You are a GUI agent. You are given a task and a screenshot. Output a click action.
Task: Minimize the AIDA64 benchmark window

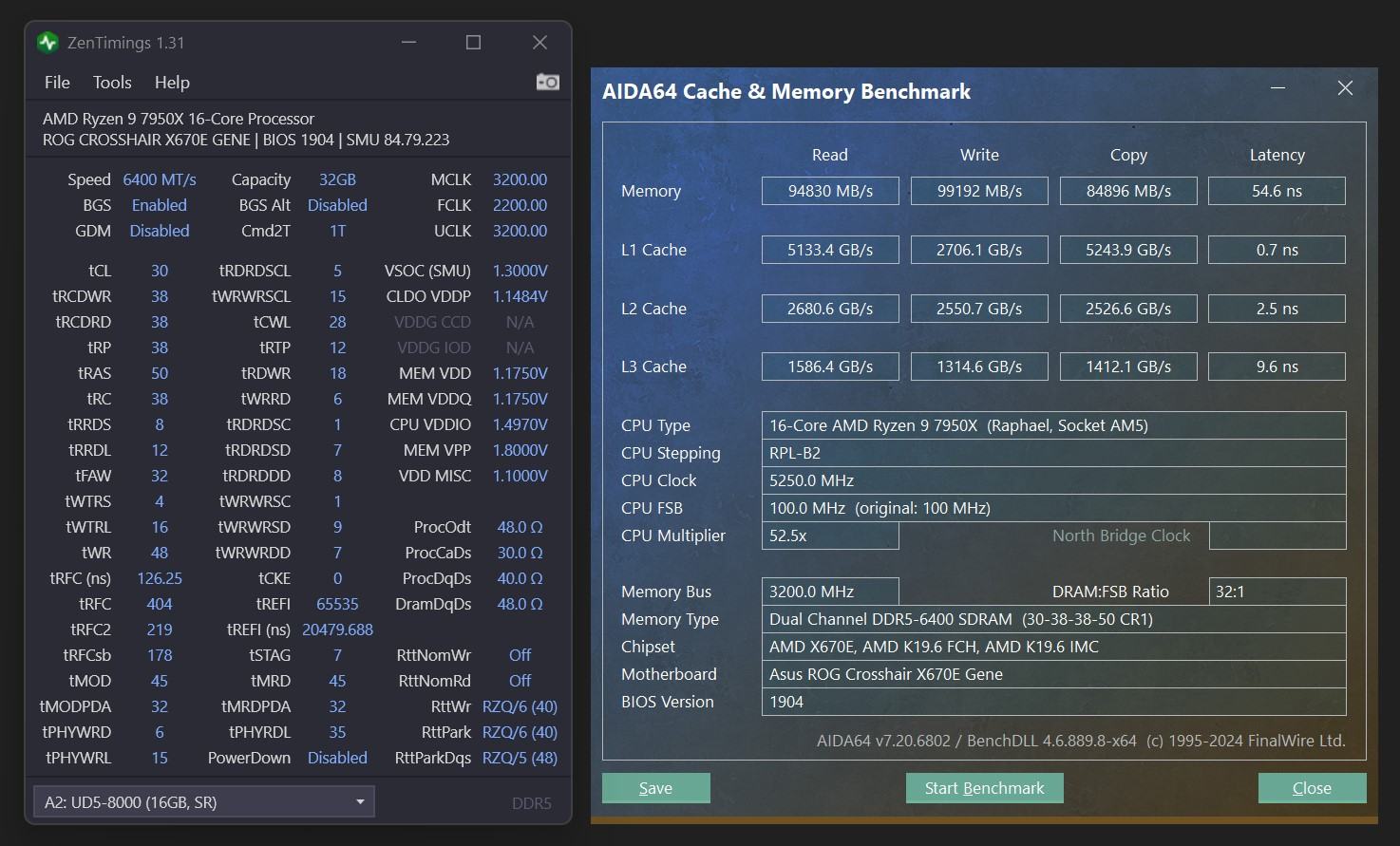point(1278,88)
